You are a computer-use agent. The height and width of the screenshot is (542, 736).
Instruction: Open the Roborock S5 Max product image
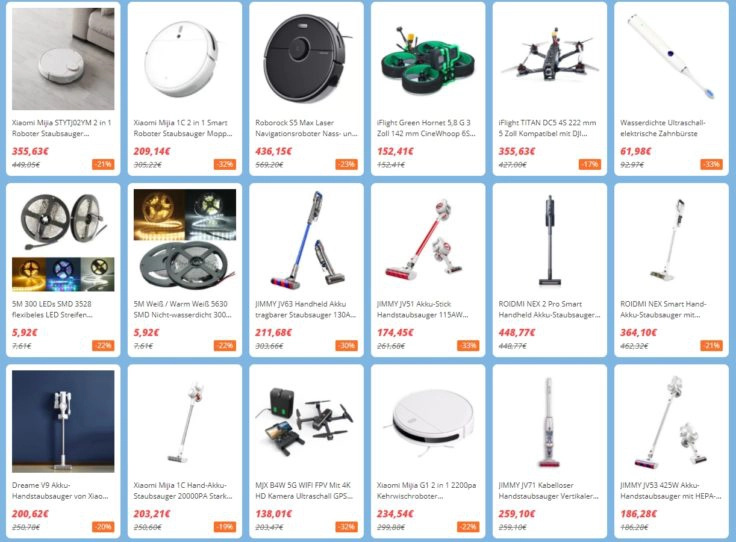[x=306, y=59]
